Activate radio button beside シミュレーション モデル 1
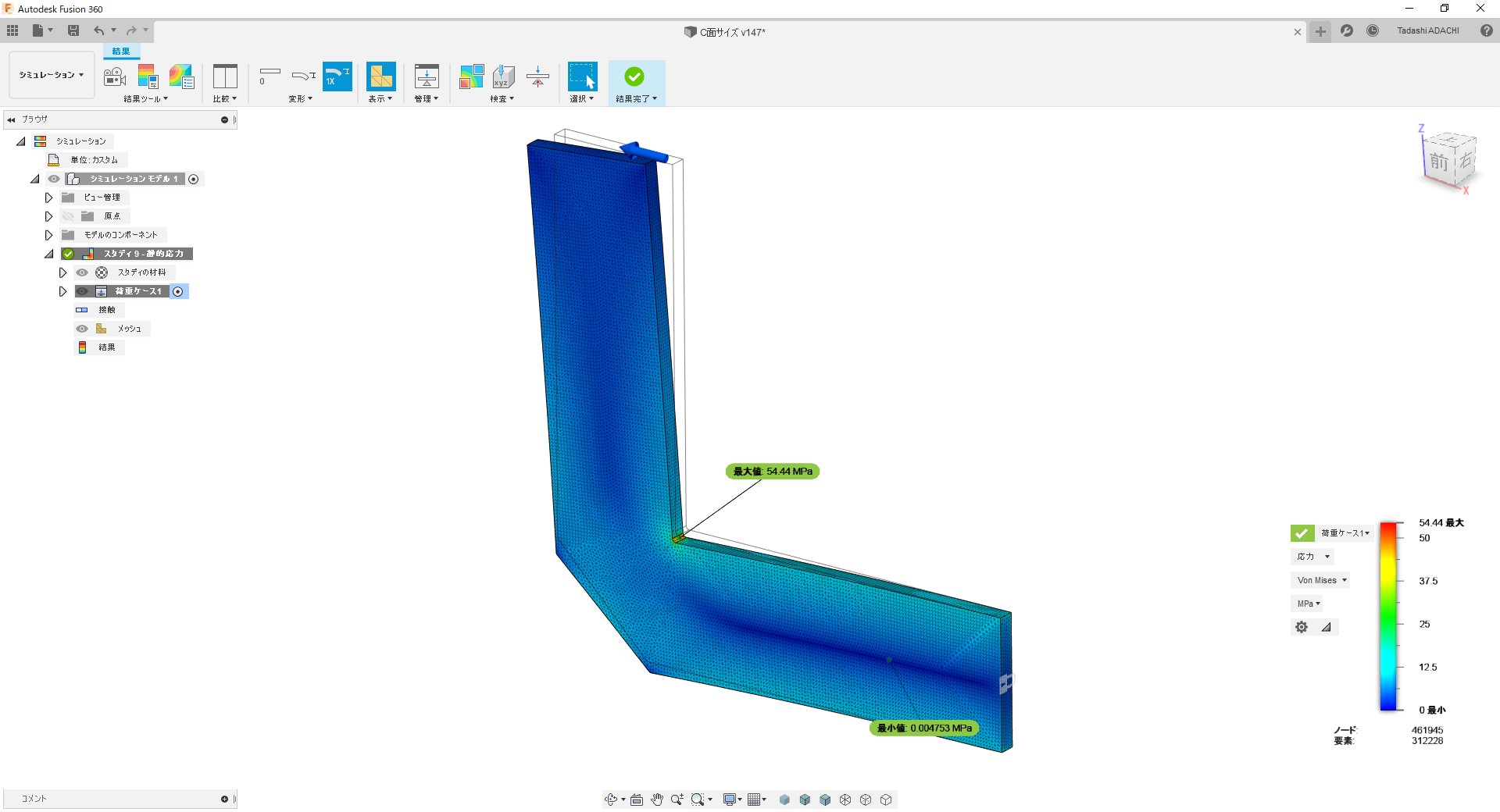 click(194, 179)
